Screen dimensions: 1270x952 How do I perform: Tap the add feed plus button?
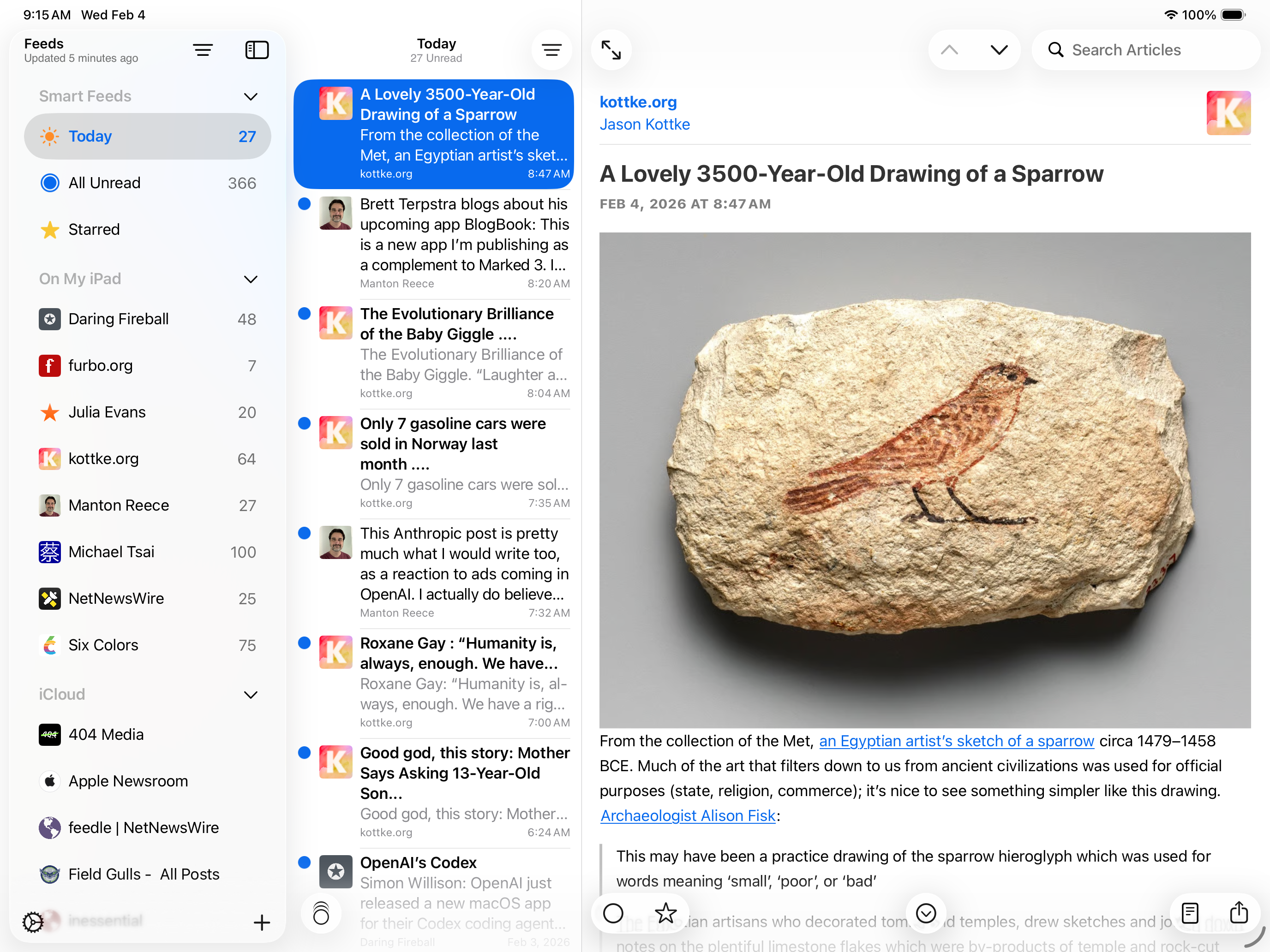tap(262, 922)
